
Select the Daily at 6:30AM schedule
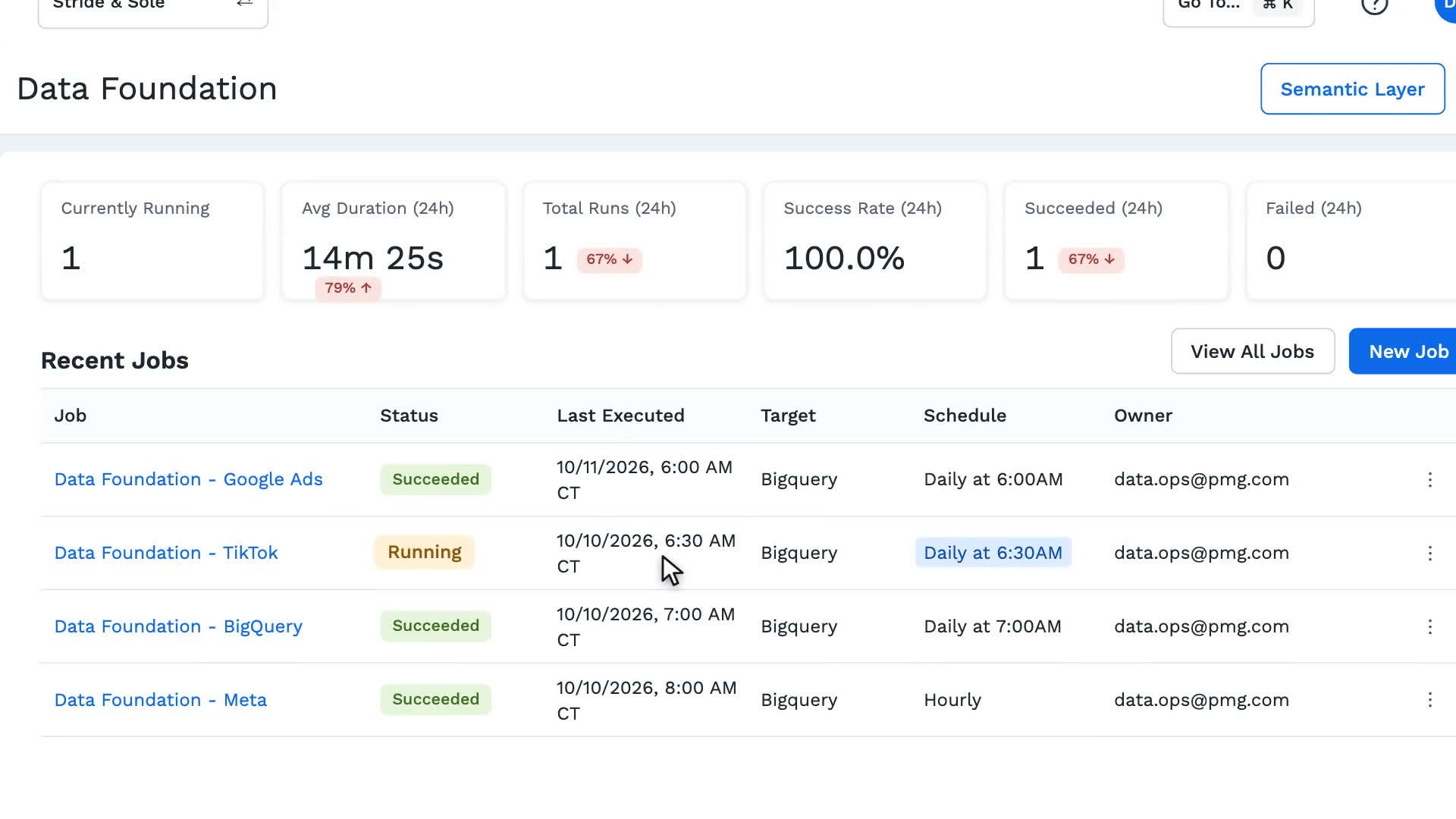click(993, 553)
